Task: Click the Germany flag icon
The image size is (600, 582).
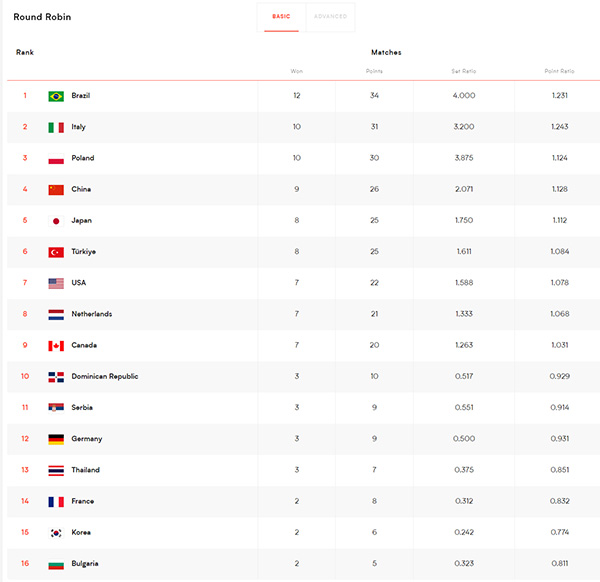Action: tap(56, 439)
